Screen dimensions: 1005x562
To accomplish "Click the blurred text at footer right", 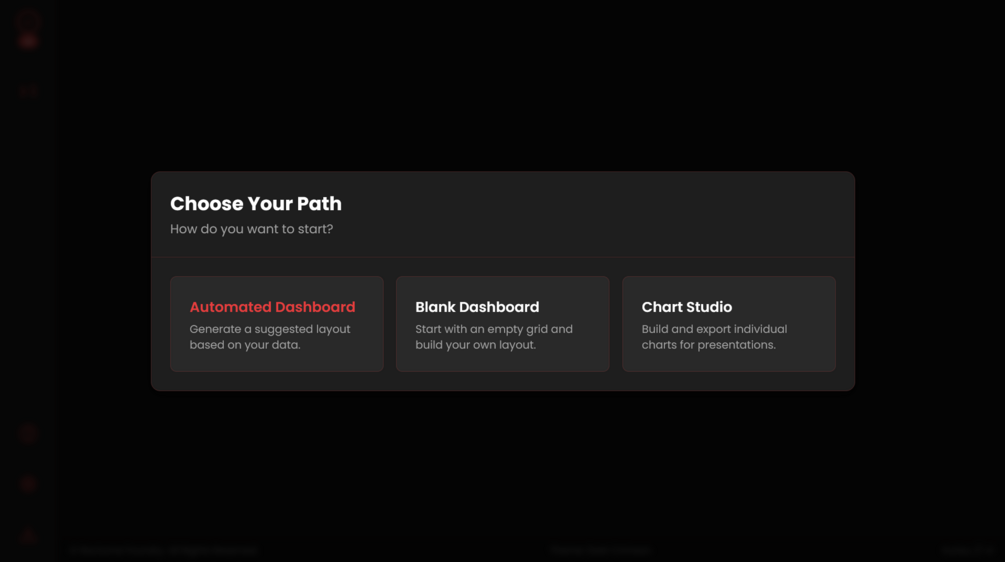I will click(x=966, y=550).
